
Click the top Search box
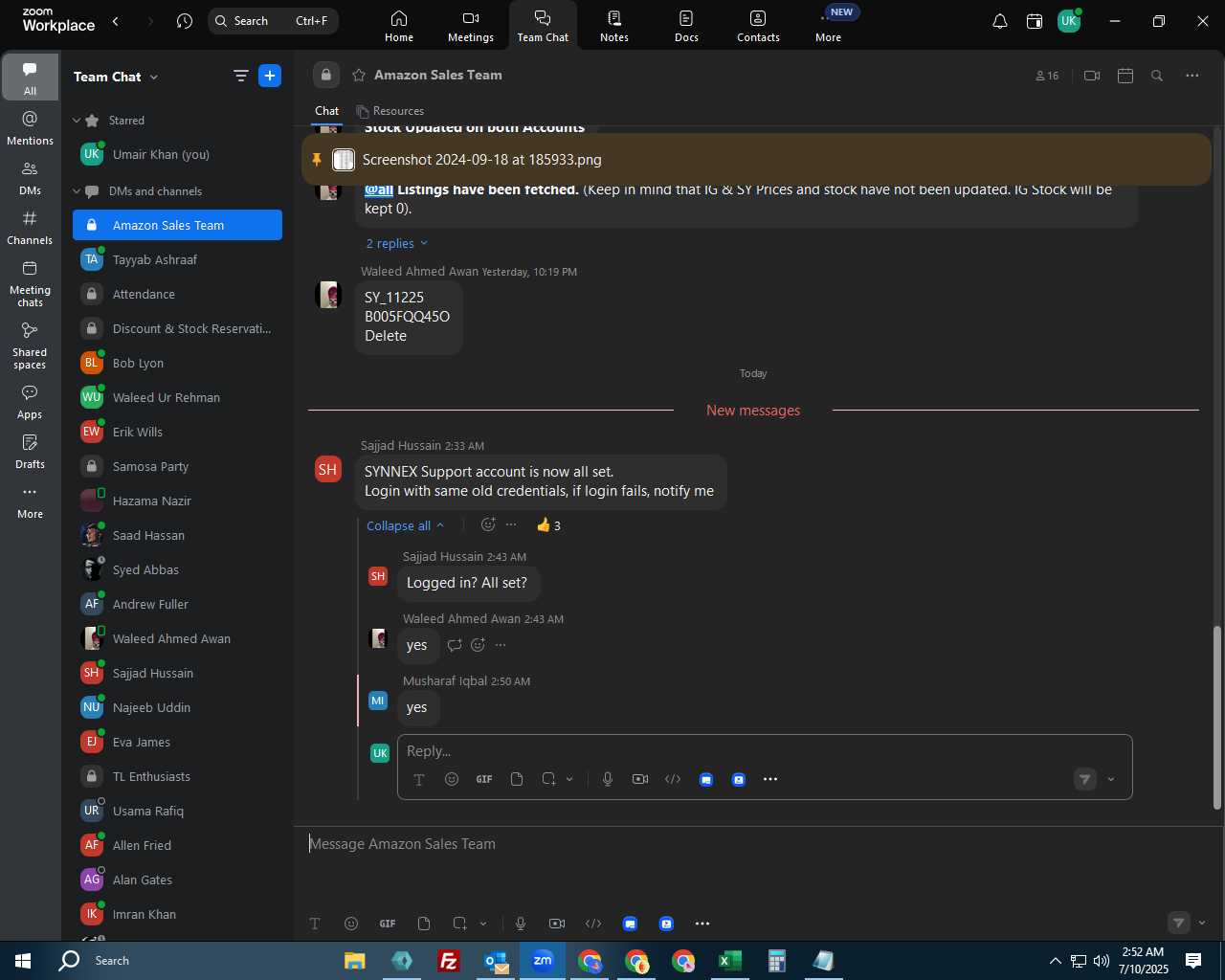click(x=273, y=21)
